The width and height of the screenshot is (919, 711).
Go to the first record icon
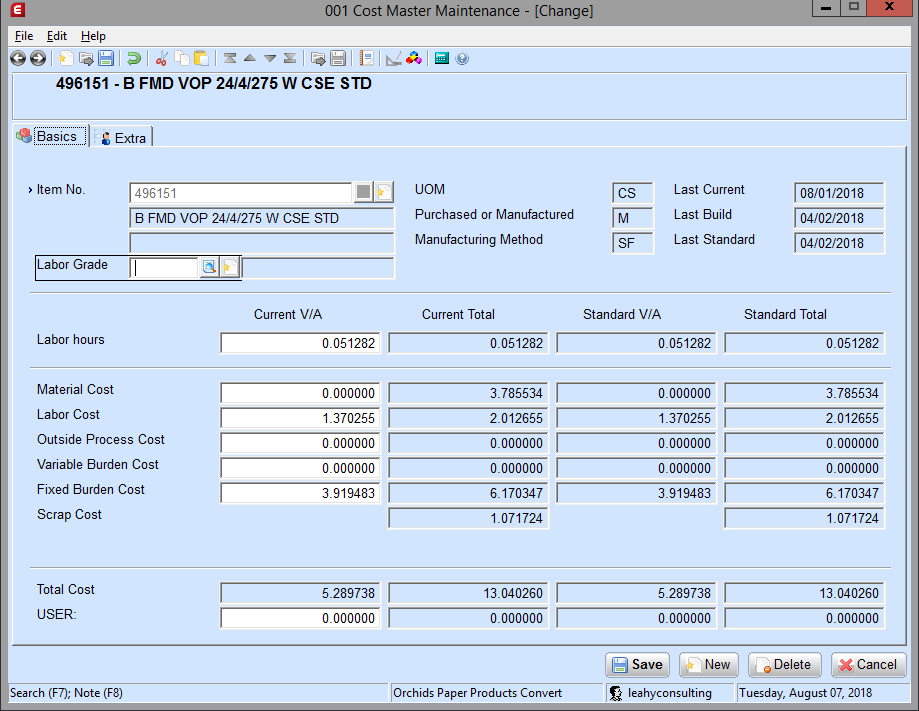click(230, 58)
